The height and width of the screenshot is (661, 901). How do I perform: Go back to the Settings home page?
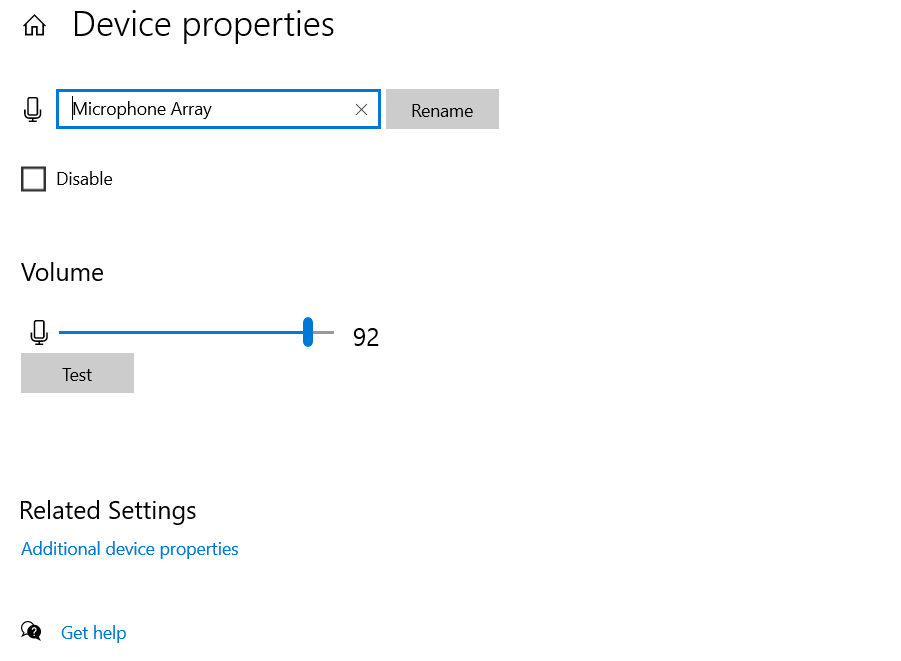pyautogui.click(x=34, y=26)
